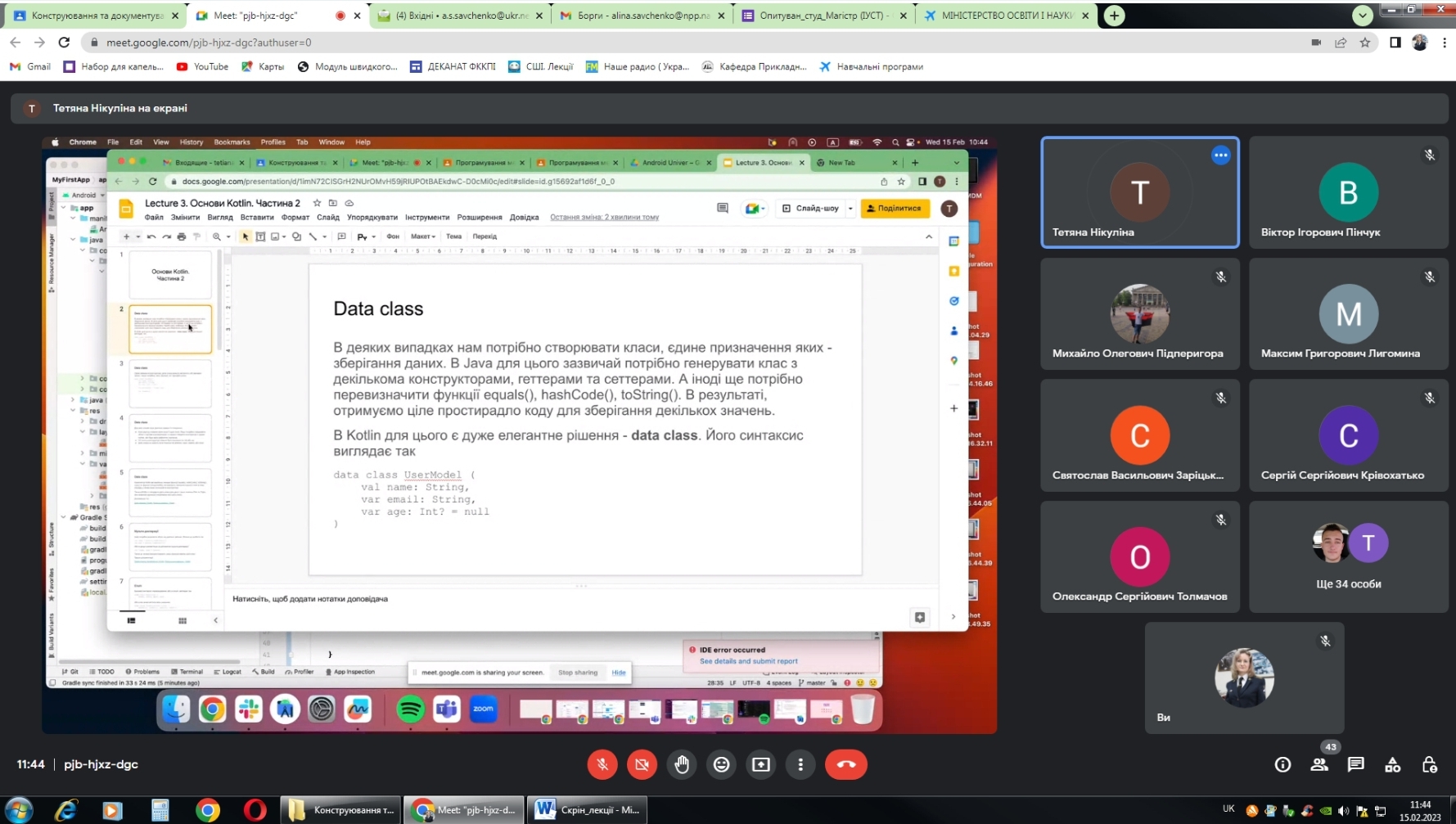Open Конструювання folder in taskbar
This screenshot has width=1456, height=824.
pyautogui.click(x=341, y=809)
